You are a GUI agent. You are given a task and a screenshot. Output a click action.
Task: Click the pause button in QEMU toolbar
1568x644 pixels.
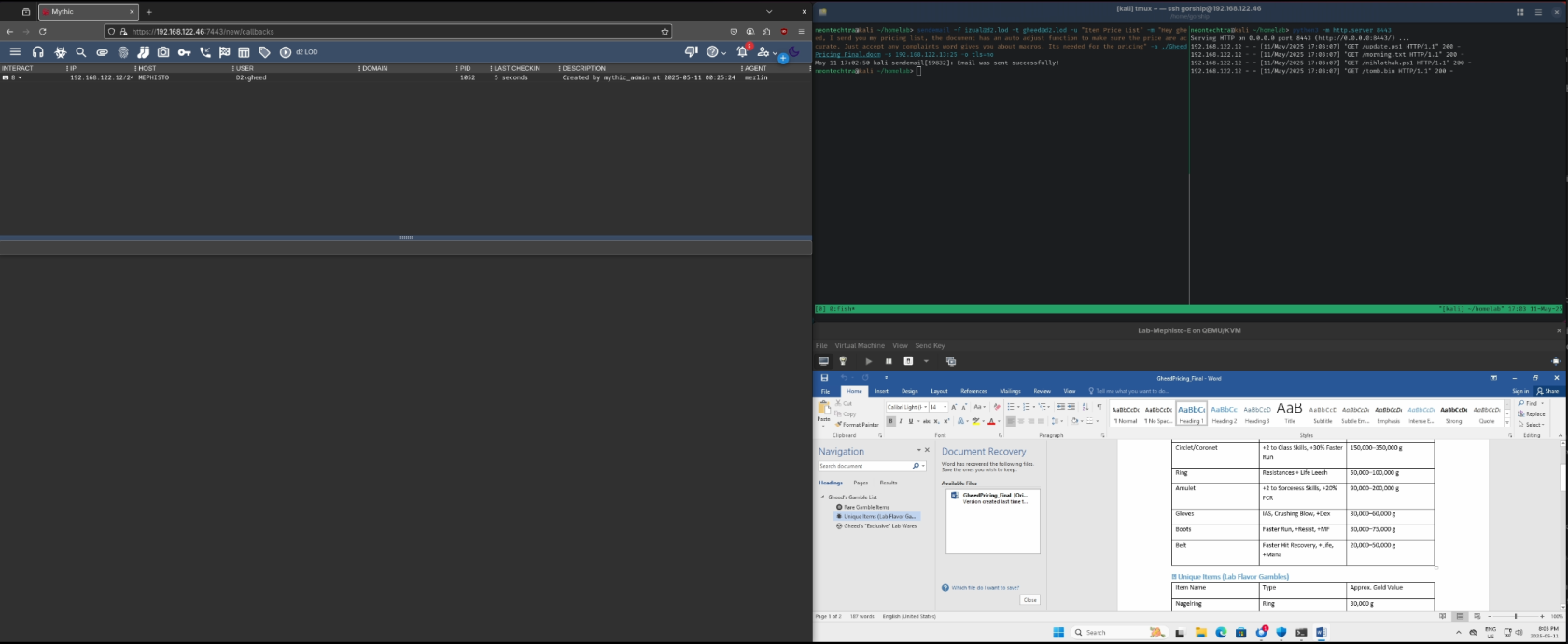click(x=889, y=361)
